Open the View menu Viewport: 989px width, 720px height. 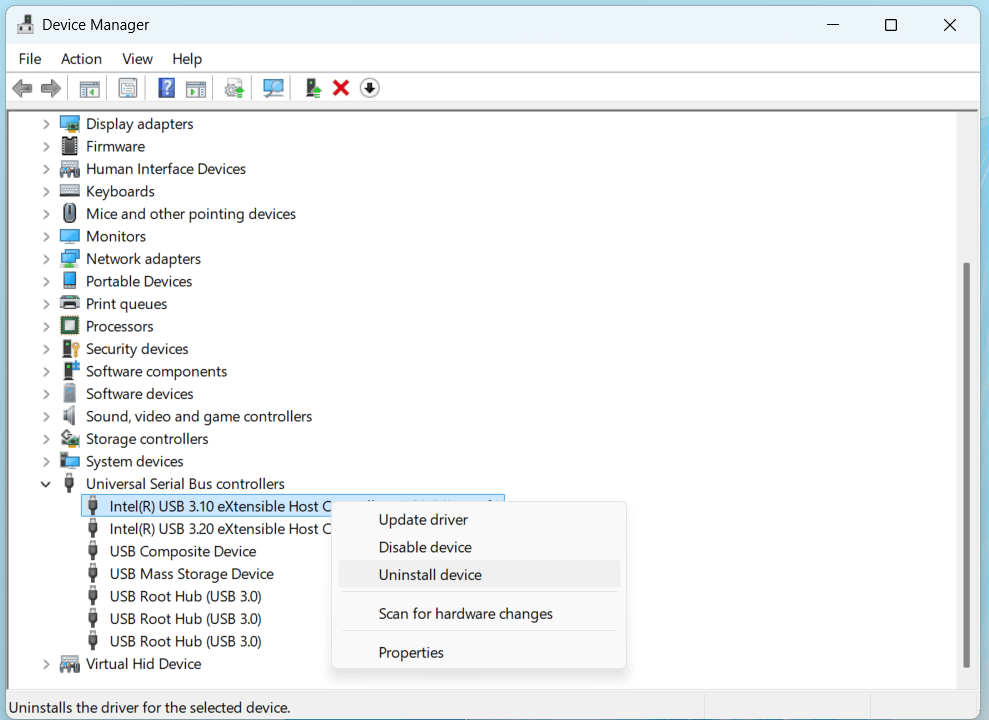coord(137,59)
